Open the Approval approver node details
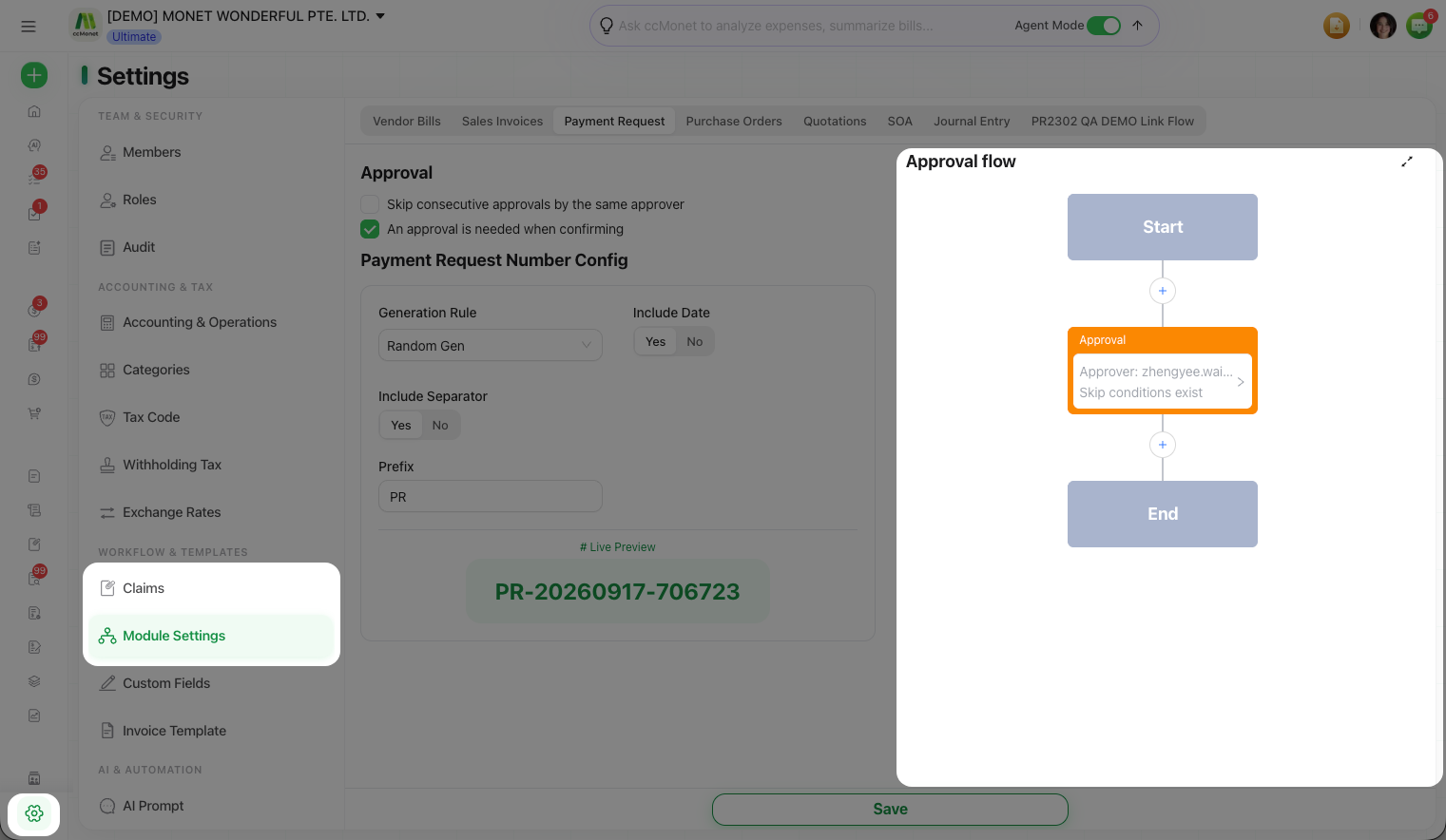 [1162, 382]
